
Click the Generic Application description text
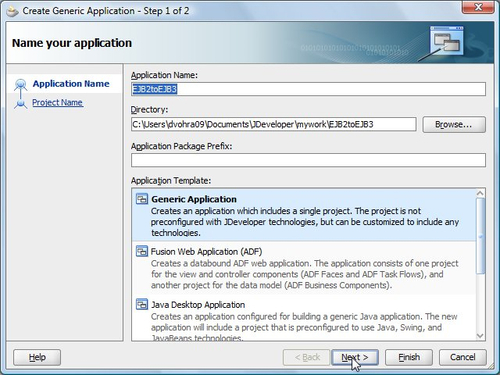(305, 222)
